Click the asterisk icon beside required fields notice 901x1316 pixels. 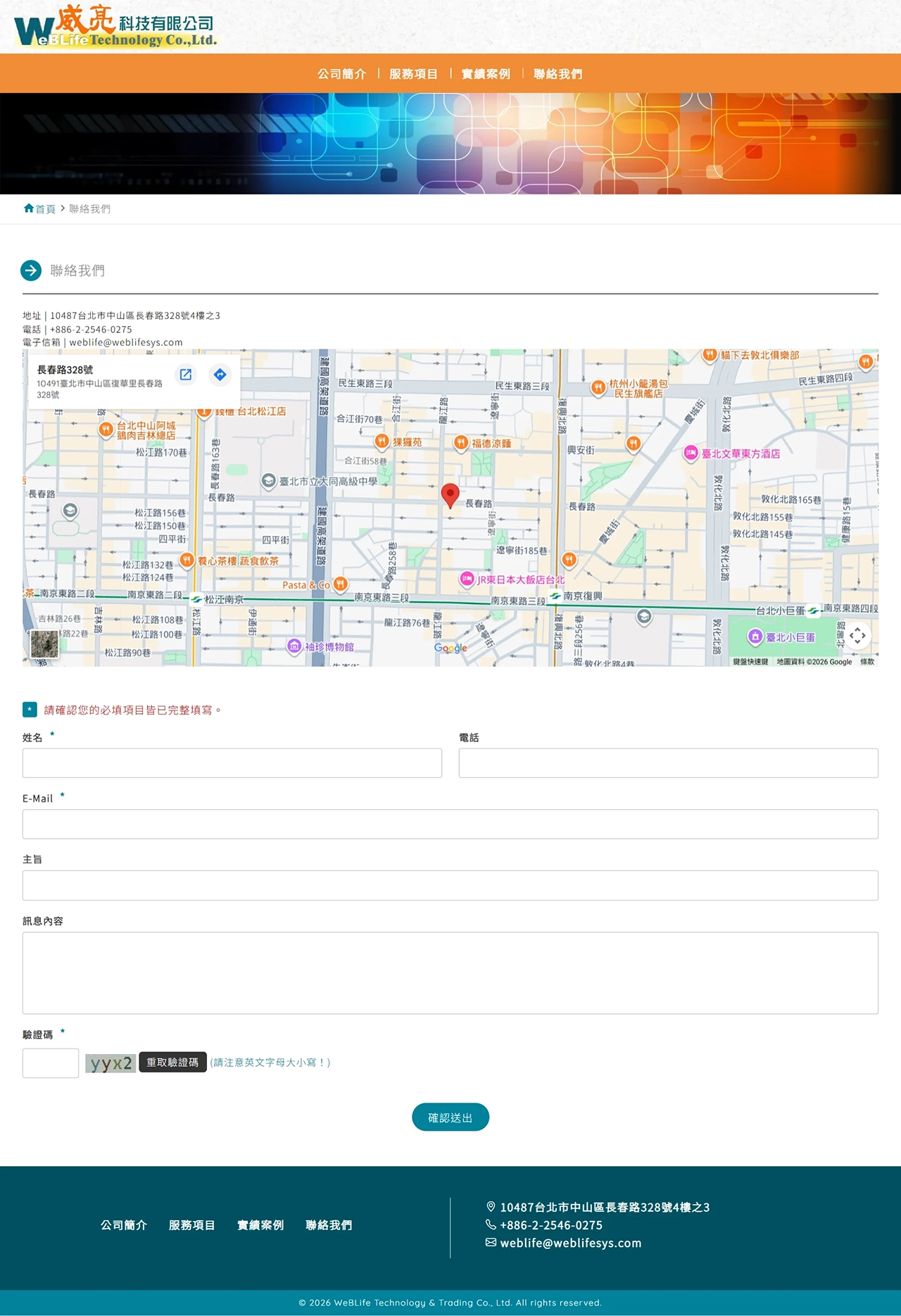(30, 710)
